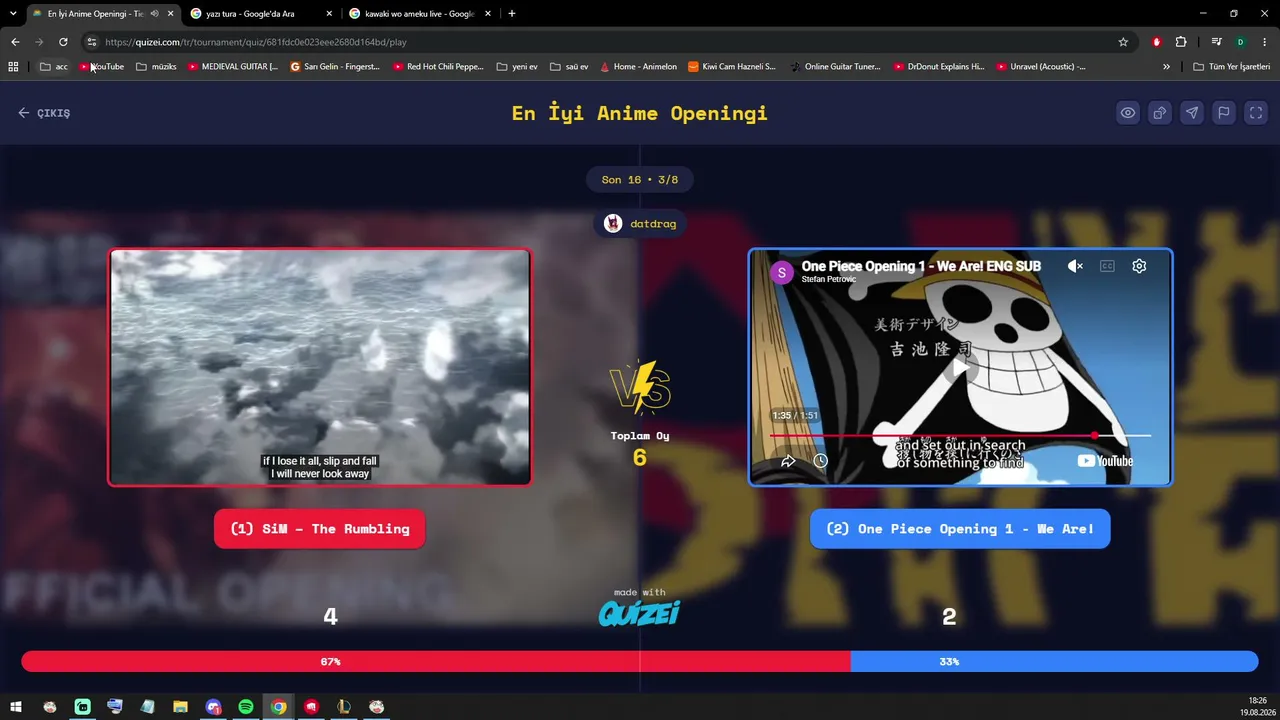Open League of Legends from the taskbar
1280x720 pixels.
coord(344,707)
